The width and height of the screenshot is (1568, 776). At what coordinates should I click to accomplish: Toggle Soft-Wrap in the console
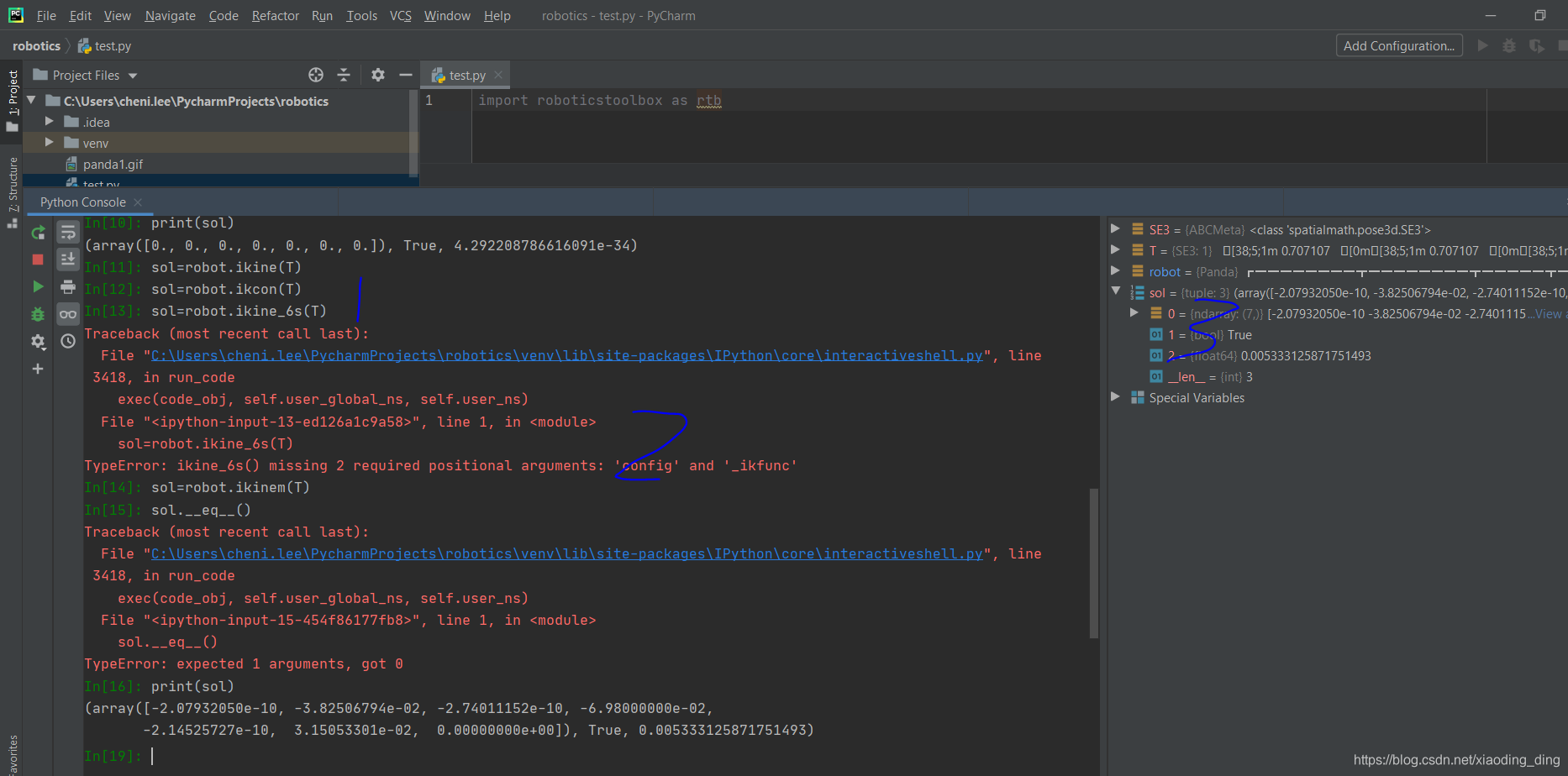(x=68, y=233)
